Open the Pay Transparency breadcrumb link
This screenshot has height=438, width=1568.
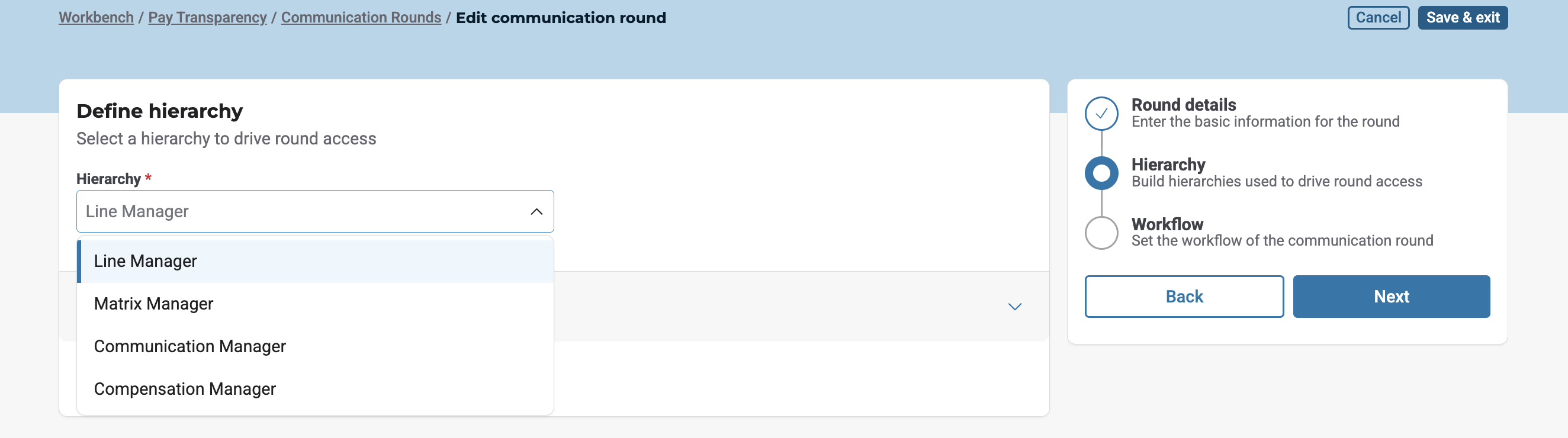207,18
